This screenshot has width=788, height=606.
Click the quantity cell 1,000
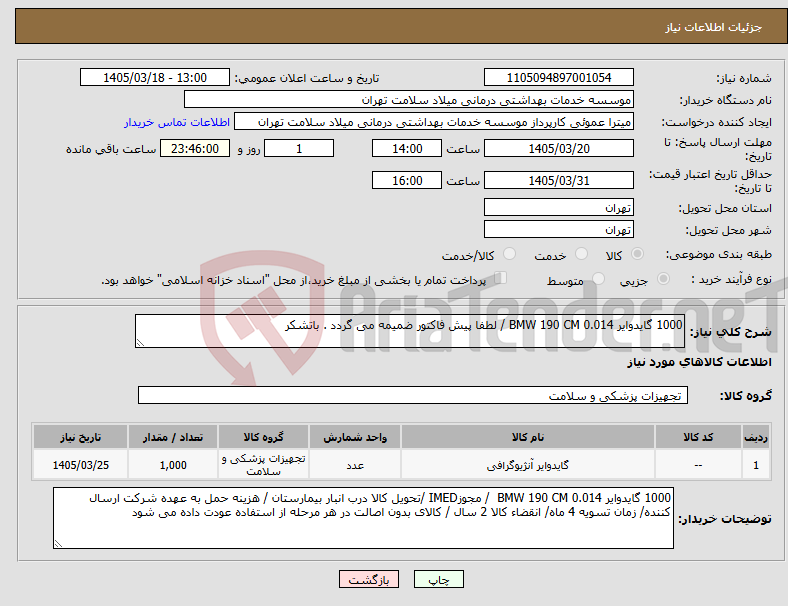point(173,465)
